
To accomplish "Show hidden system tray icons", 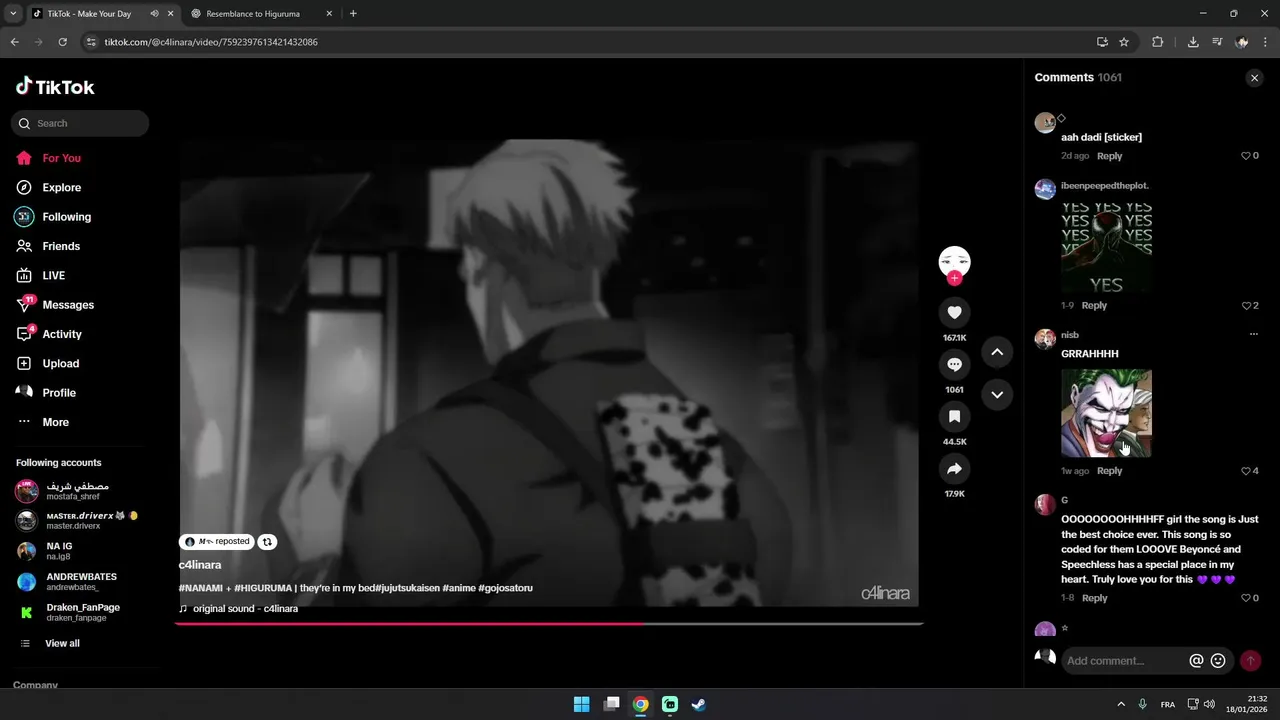I will pyautogui.click(x=1121, y=705).
